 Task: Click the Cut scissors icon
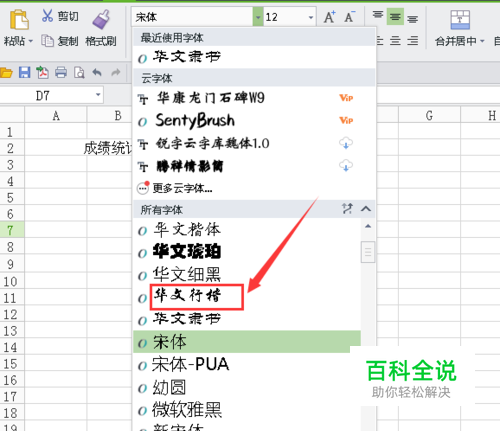tap(47, 15)
